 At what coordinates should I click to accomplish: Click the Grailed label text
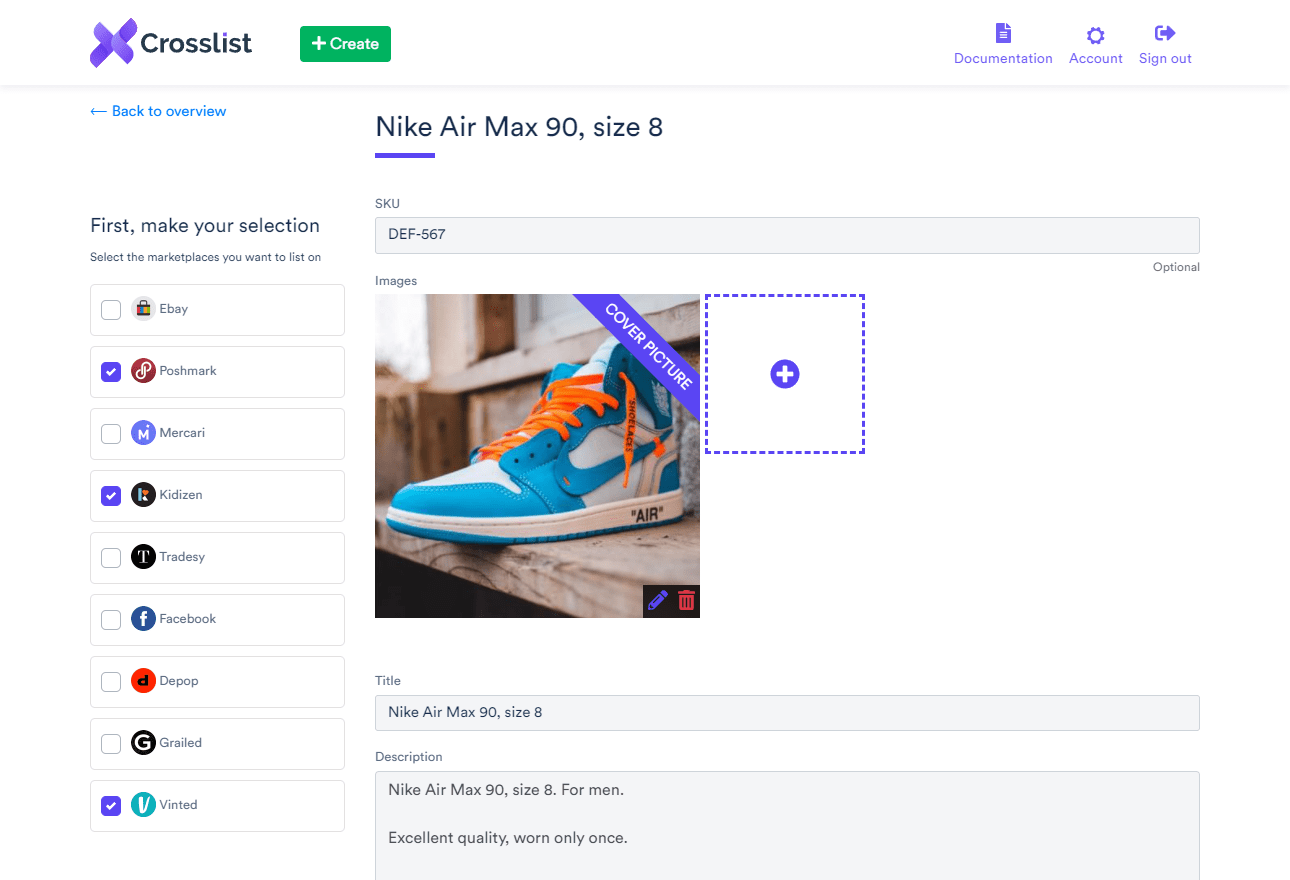(181, 743)
